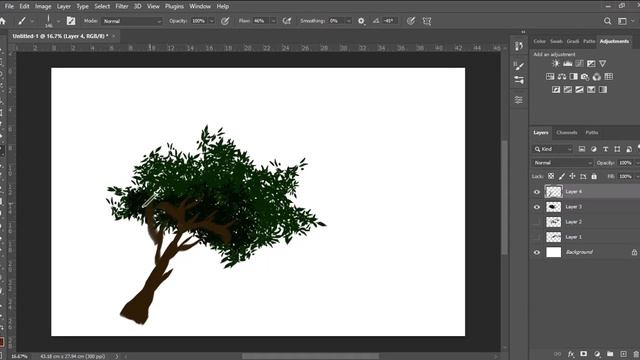Enable airbrush-style build-up effects
640x360 pixels.
[287, 21]
